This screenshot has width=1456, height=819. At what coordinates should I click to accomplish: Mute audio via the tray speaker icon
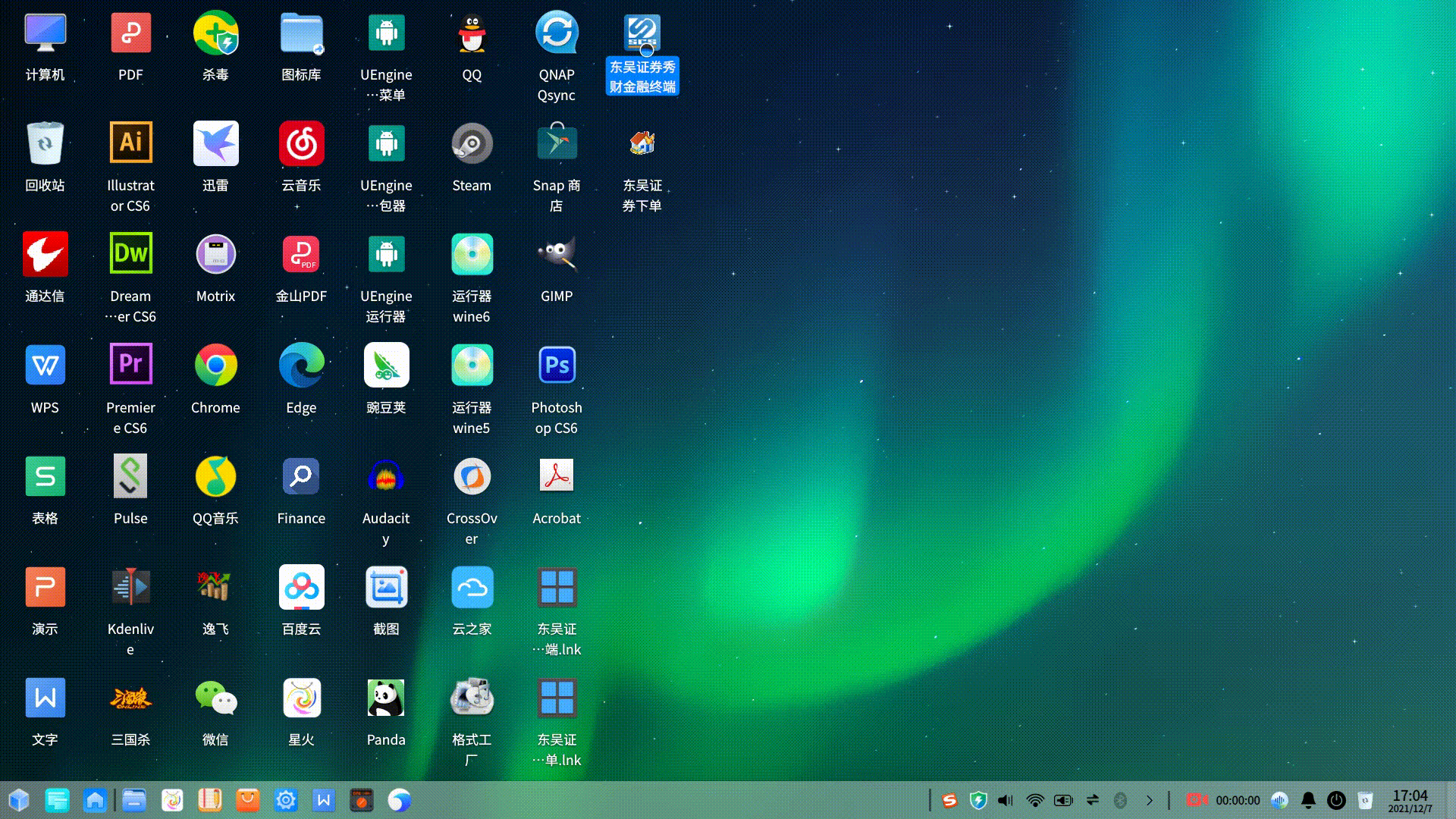point(1005,800)
